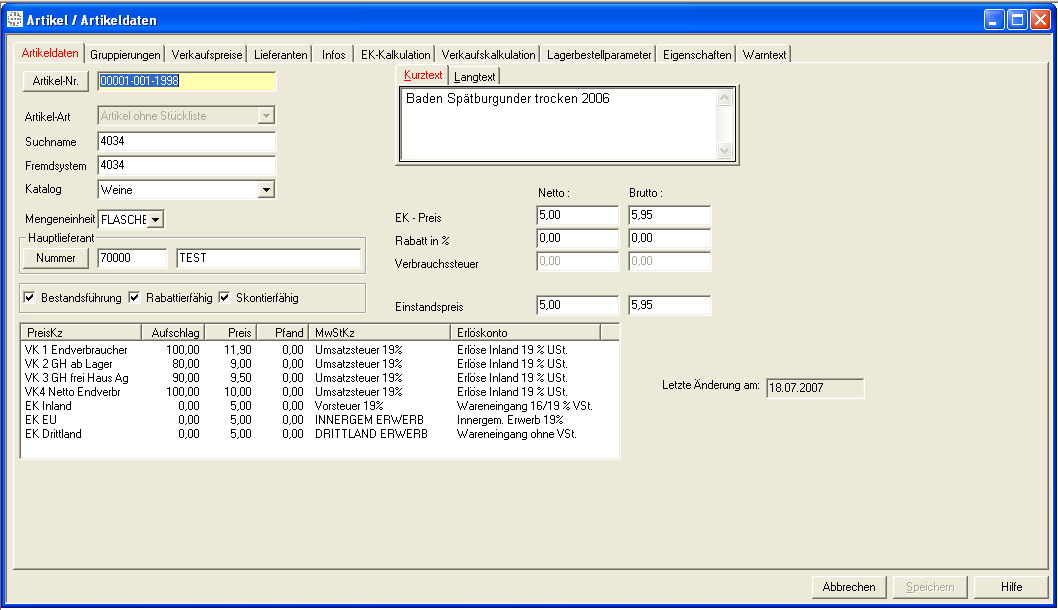Open the EK-Kalkulation tab
The height and width of the screenshot is (610, 1058).
click(x=396, y=55)
